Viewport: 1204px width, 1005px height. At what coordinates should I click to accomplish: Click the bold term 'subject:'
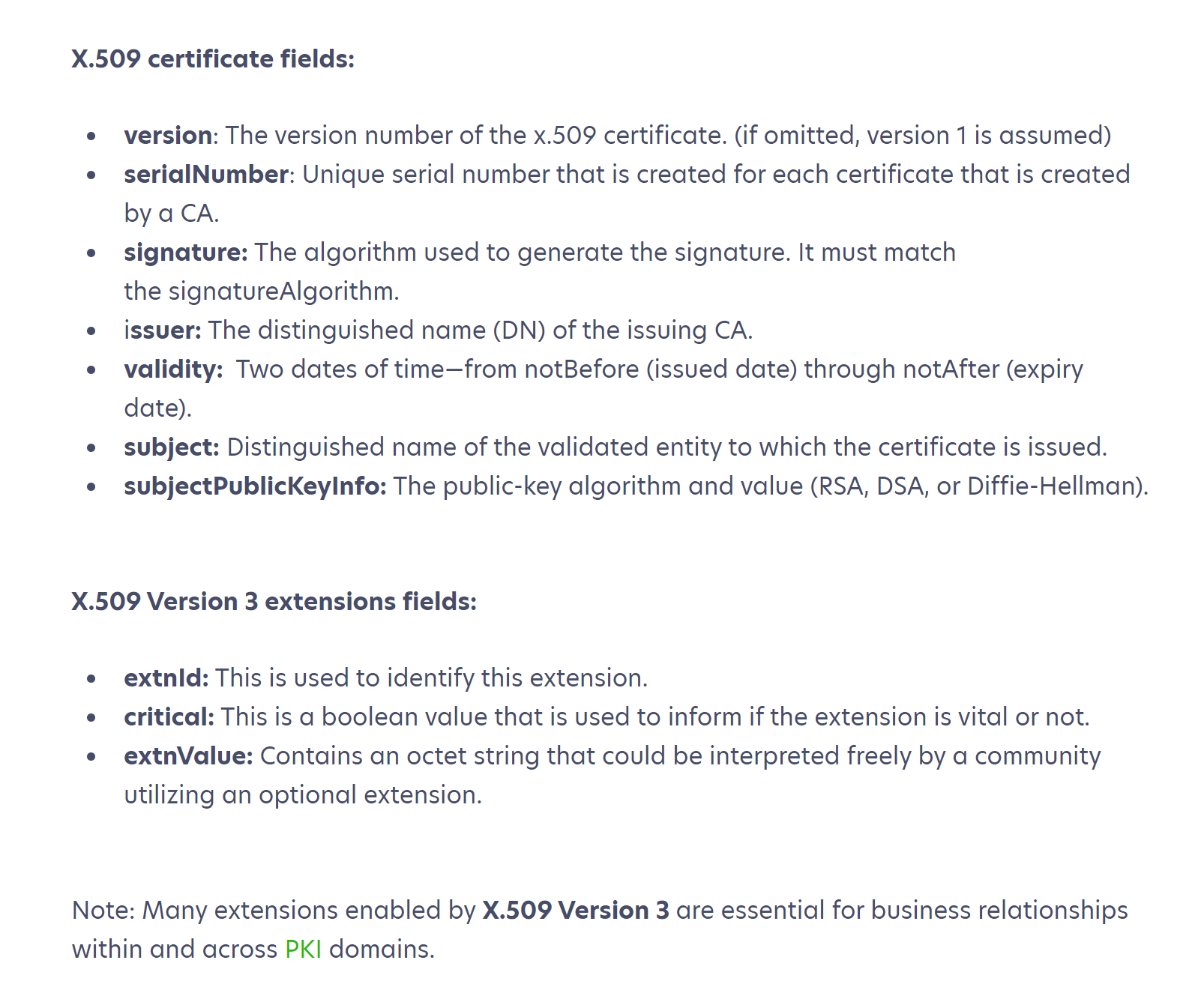(x=172, y=447)
